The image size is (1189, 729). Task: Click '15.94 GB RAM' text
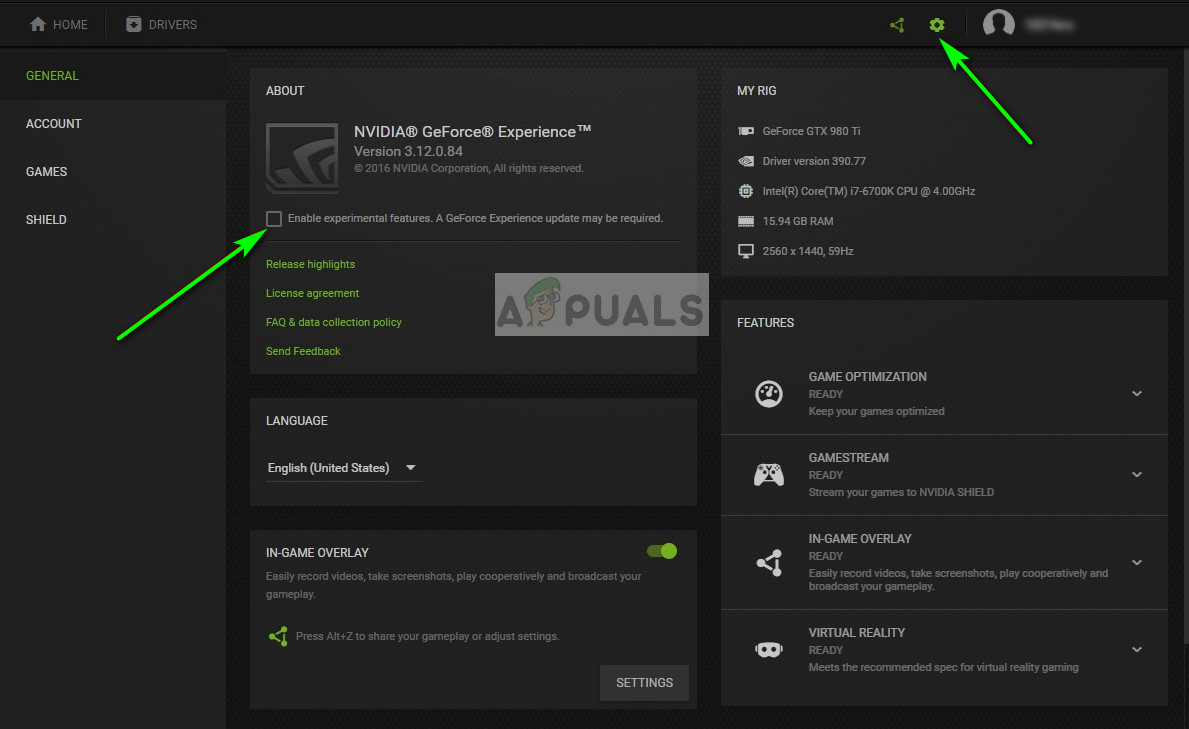pyautogui.click(x=798, y=222)
